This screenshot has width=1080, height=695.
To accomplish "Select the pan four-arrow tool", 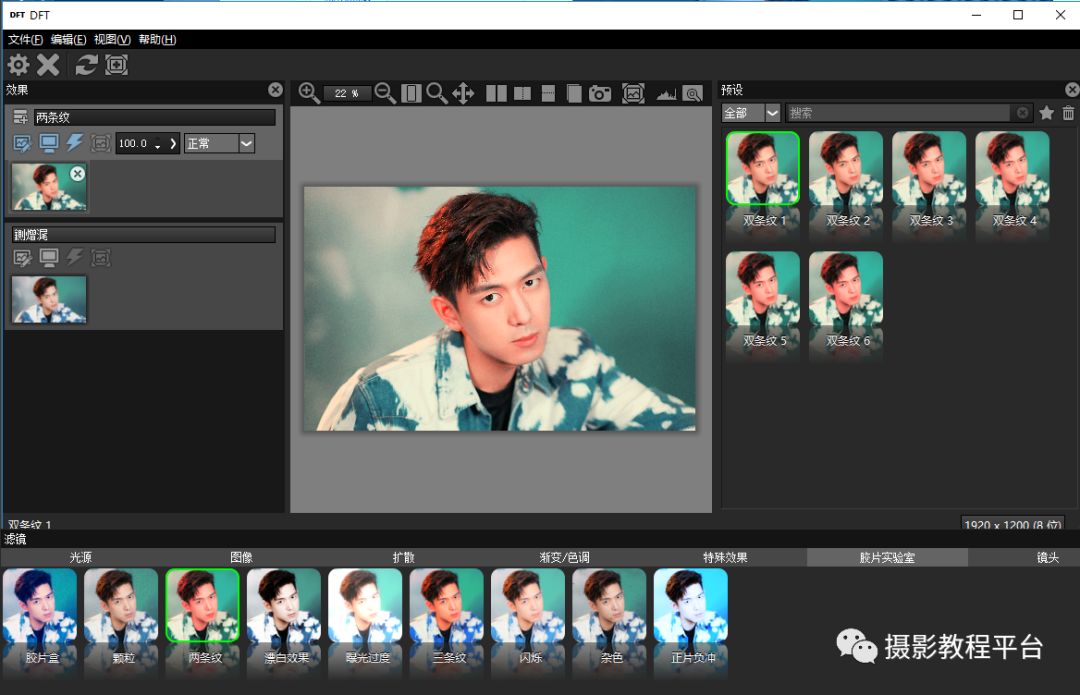I will point(464,93).
